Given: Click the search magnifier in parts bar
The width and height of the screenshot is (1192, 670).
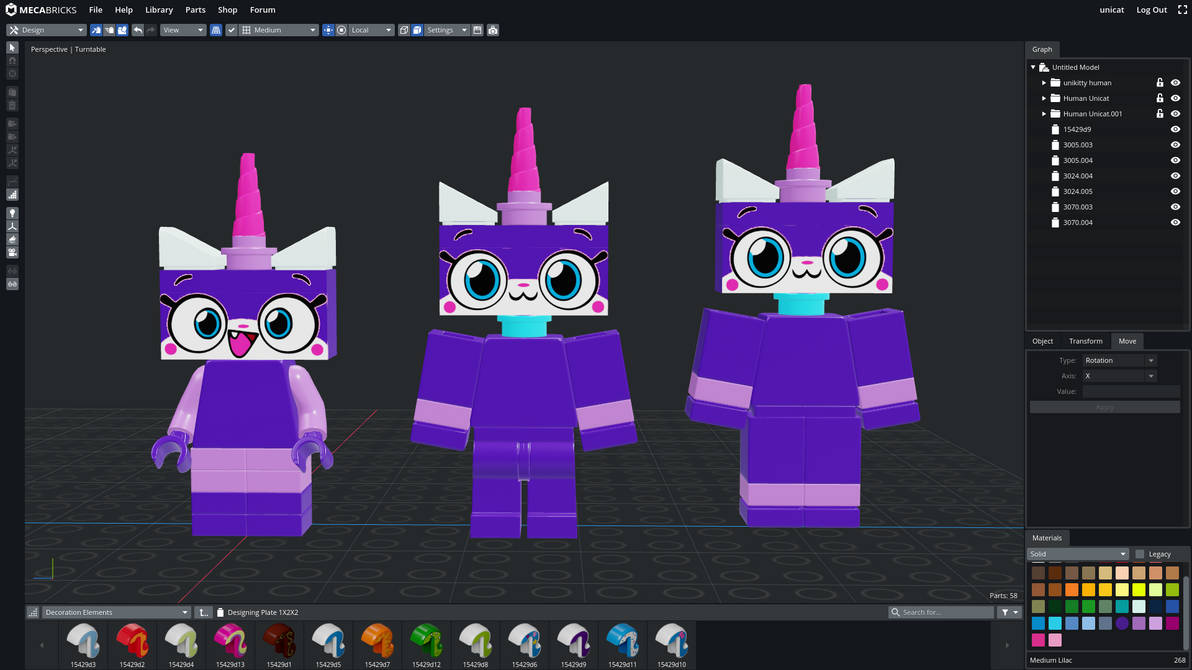Looking at the screenshot, I should (895, 612).
